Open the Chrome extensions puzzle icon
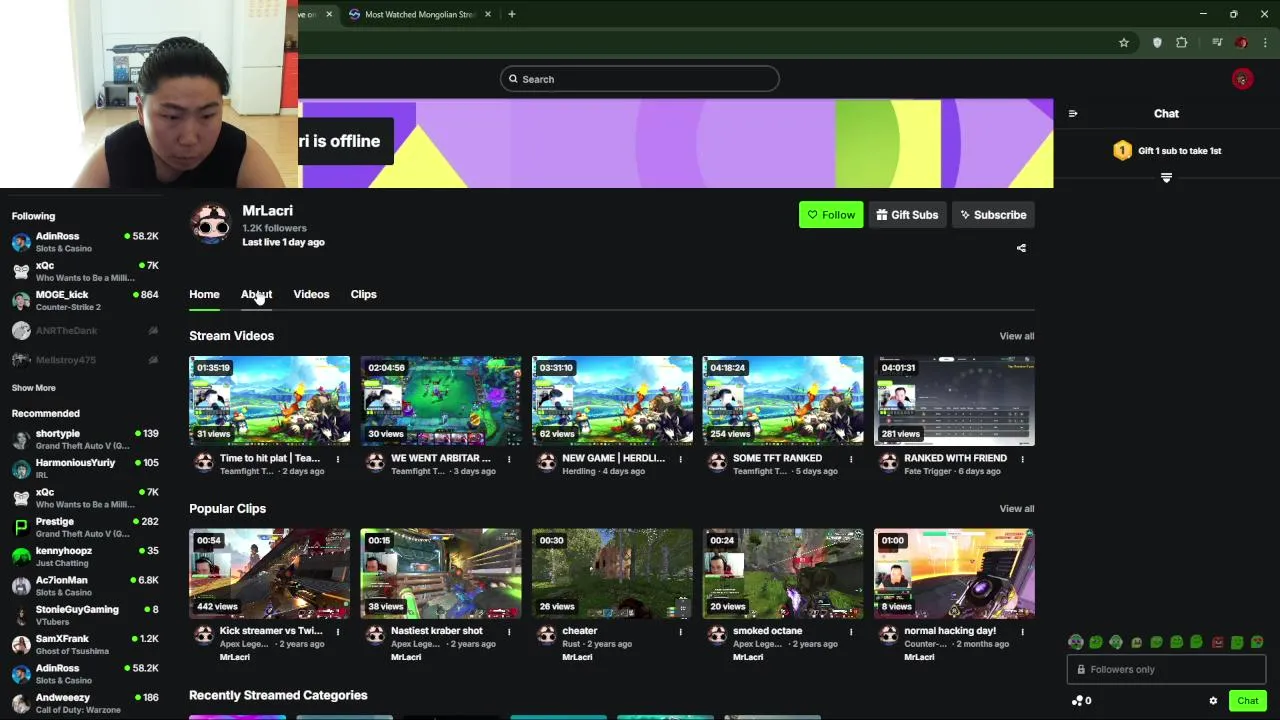1280x720 pixels. point(1182,43)
